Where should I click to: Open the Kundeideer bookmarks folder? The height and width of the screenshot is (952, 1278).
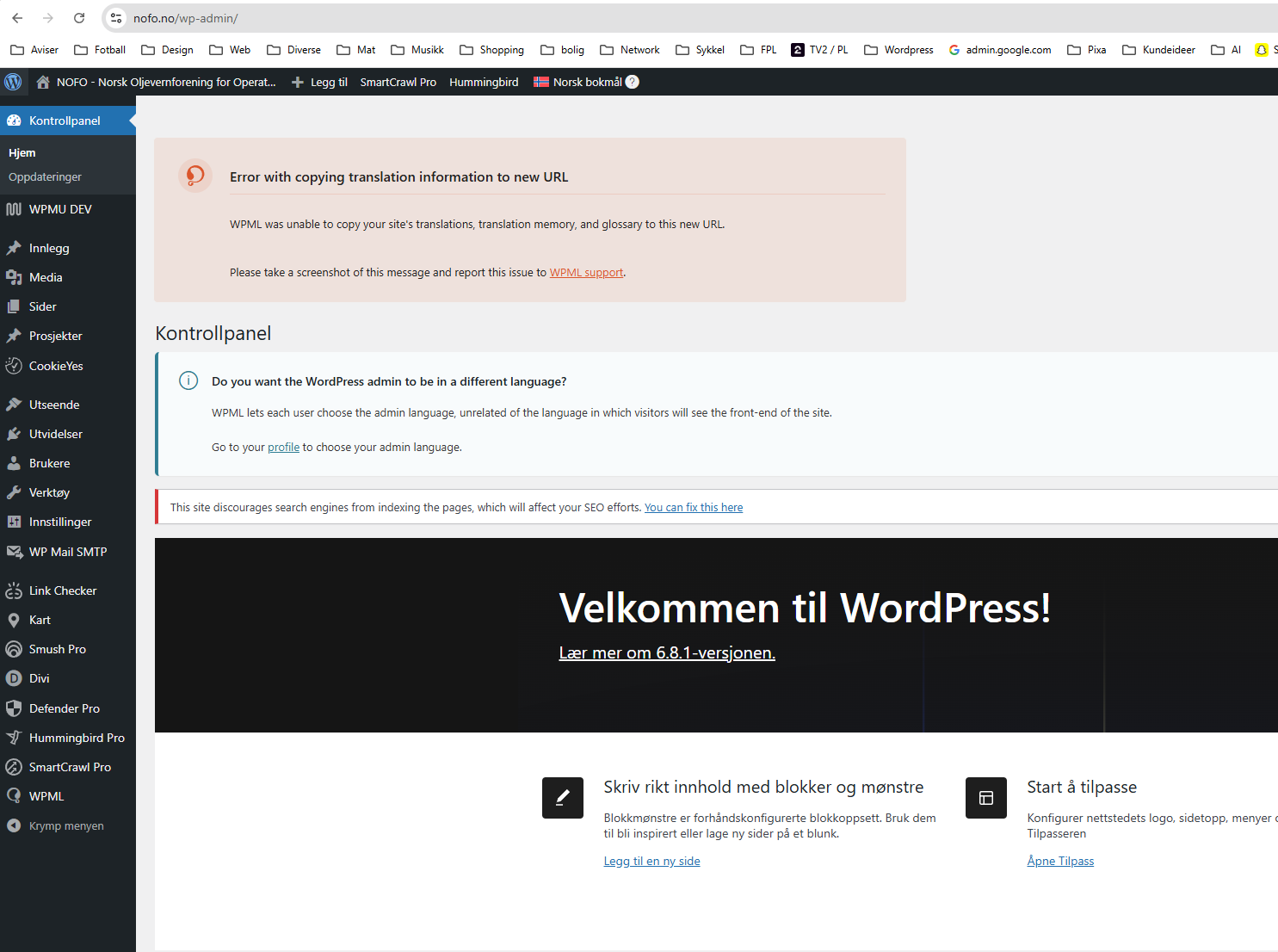coord(1158,50)
